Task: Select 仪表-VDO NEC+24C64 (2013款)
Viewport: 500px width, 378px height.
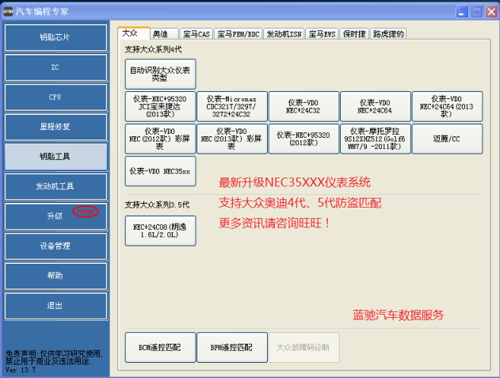Action: click(447, 106)
